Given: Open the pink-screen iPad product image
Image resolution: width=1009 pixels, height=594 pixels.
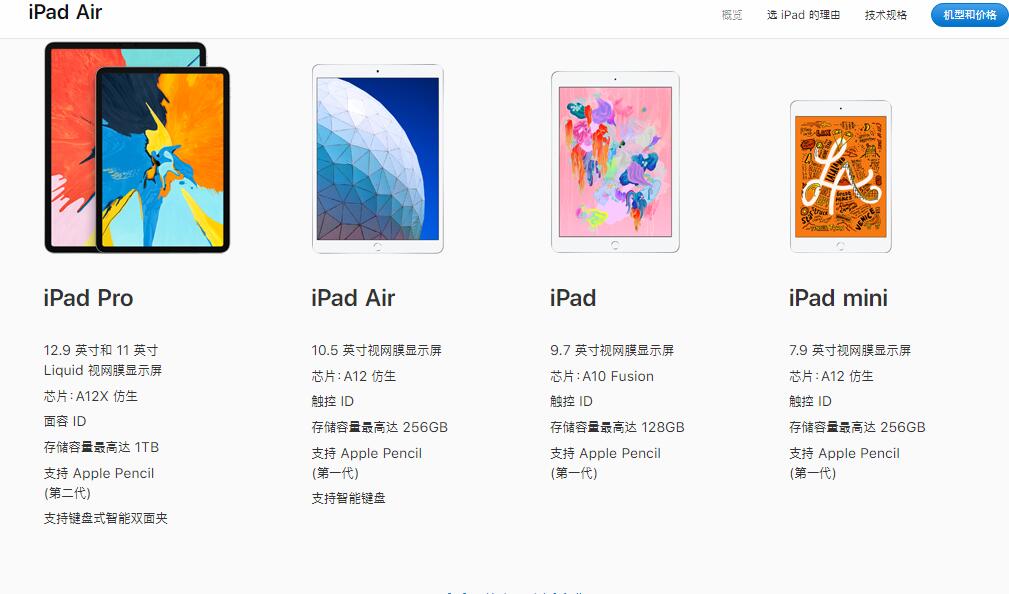Looking at the screenshot, I should tap(615, 162).
